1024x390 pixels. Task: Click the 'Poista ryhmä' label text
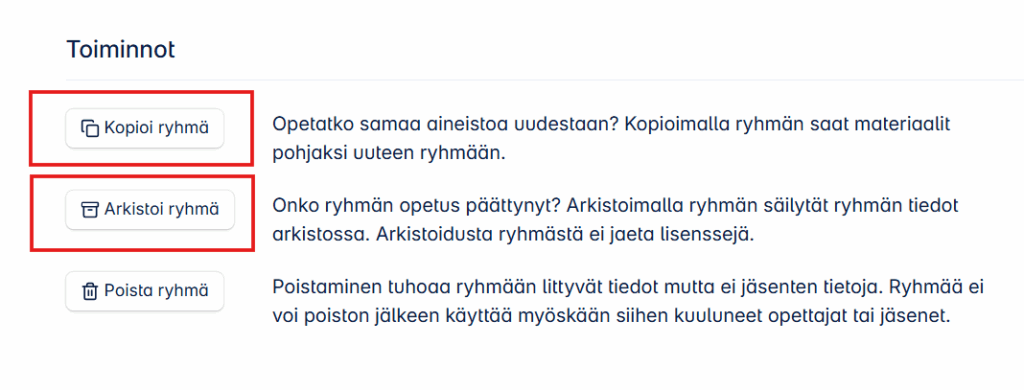click(x=157, y=291)
